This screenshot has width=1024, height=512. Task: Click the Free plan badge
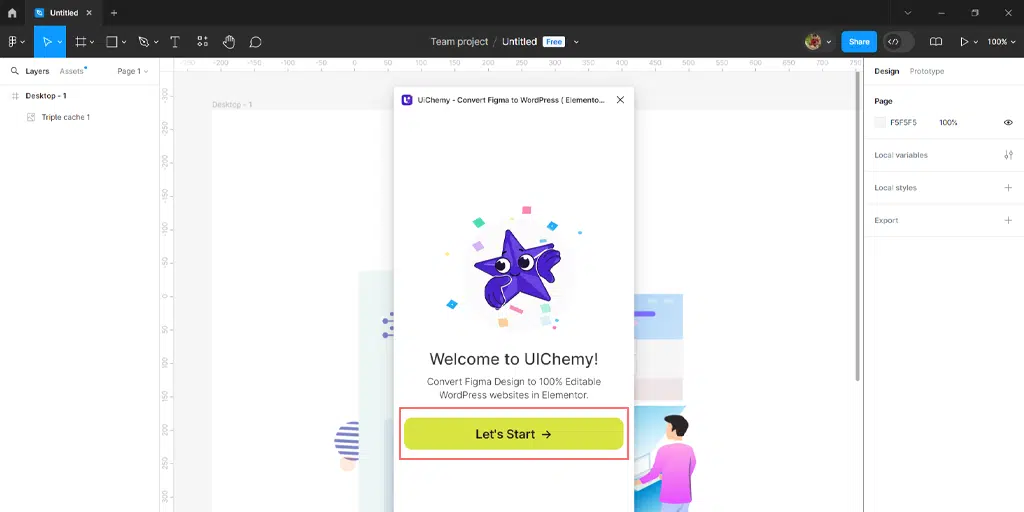point(554,42)
